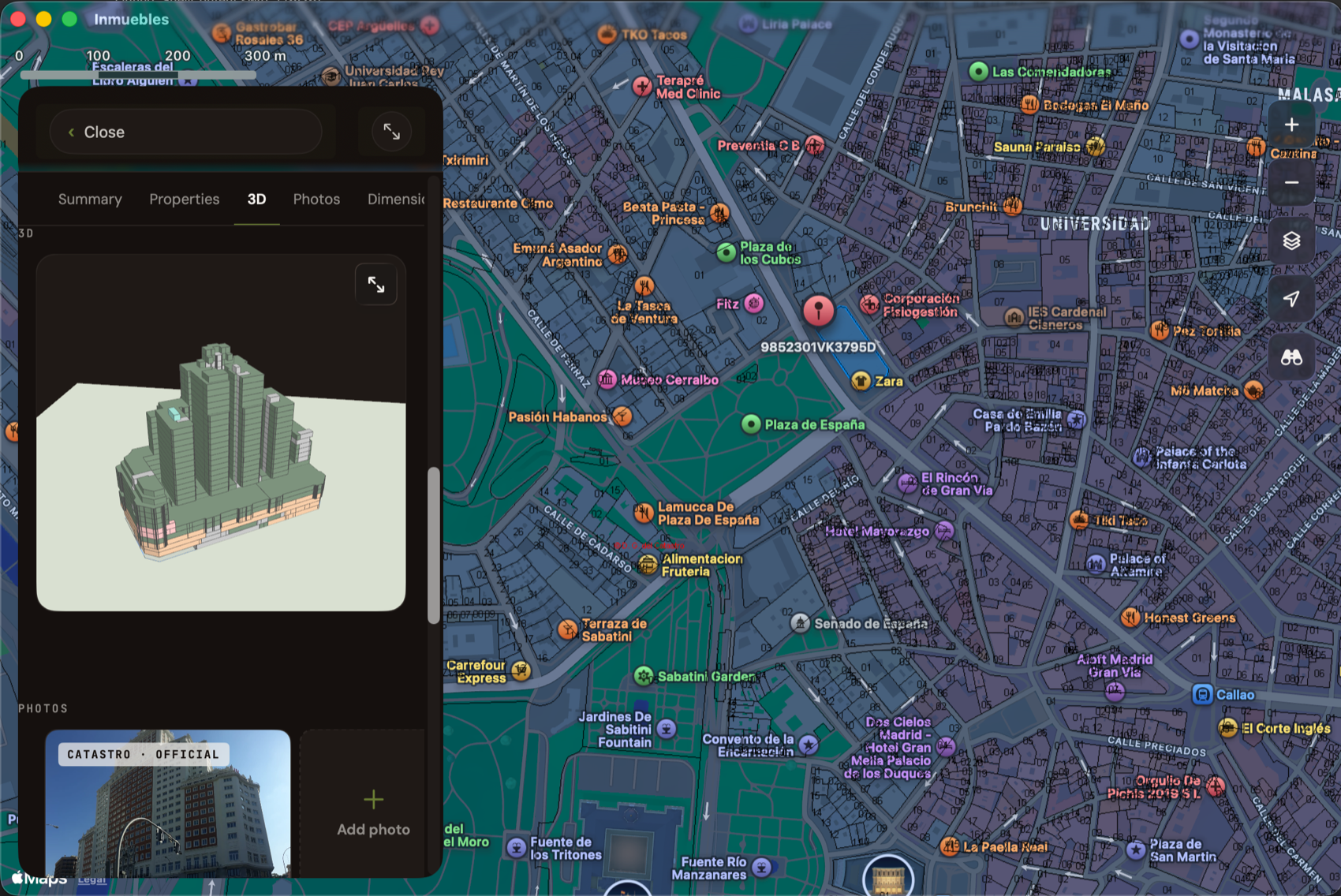
Task: Select the Plaza de España marker
Action: 751,424
